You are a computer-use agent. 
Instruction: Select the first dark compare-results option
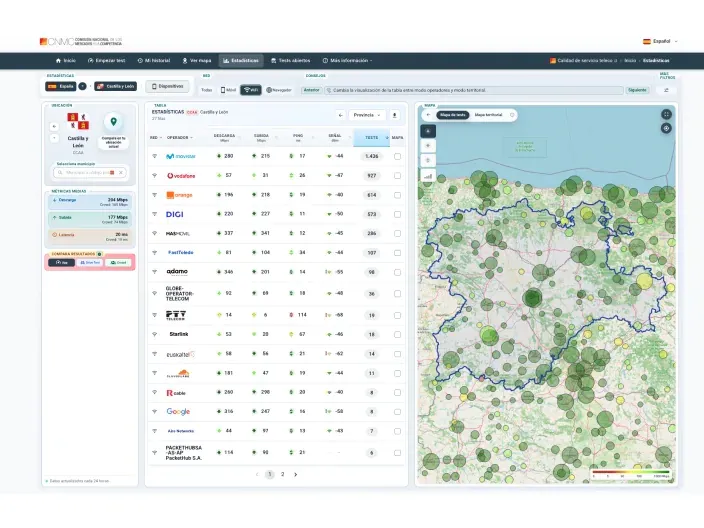(x=62, y=263)
